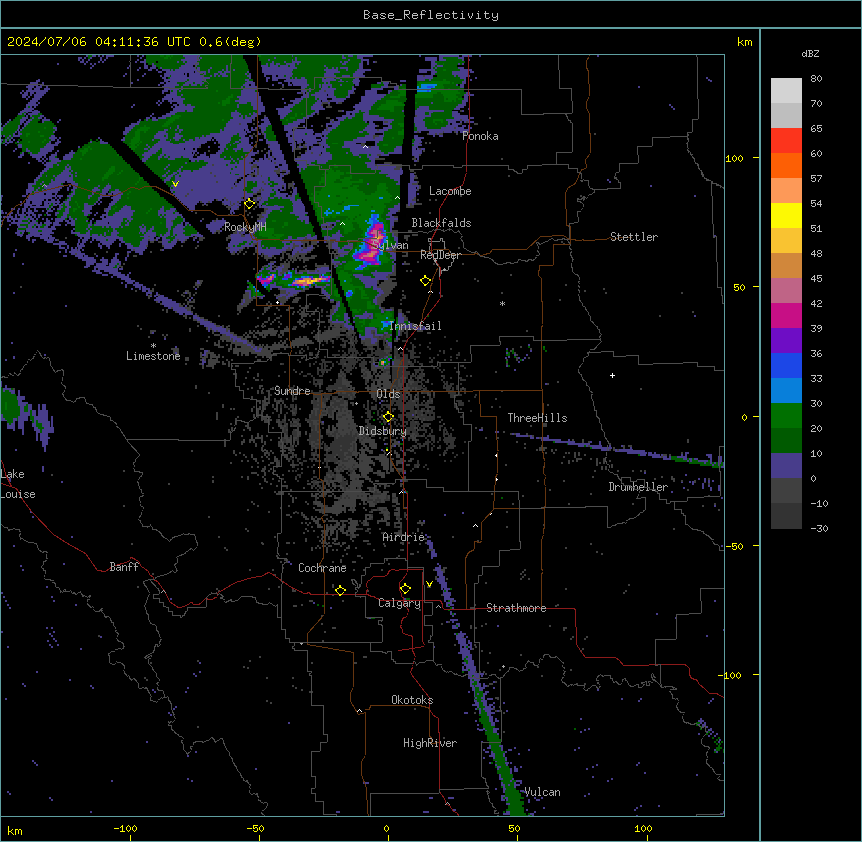
Task: Choose the orange 60-57 dBZ swatch
Action: [786, 165]
